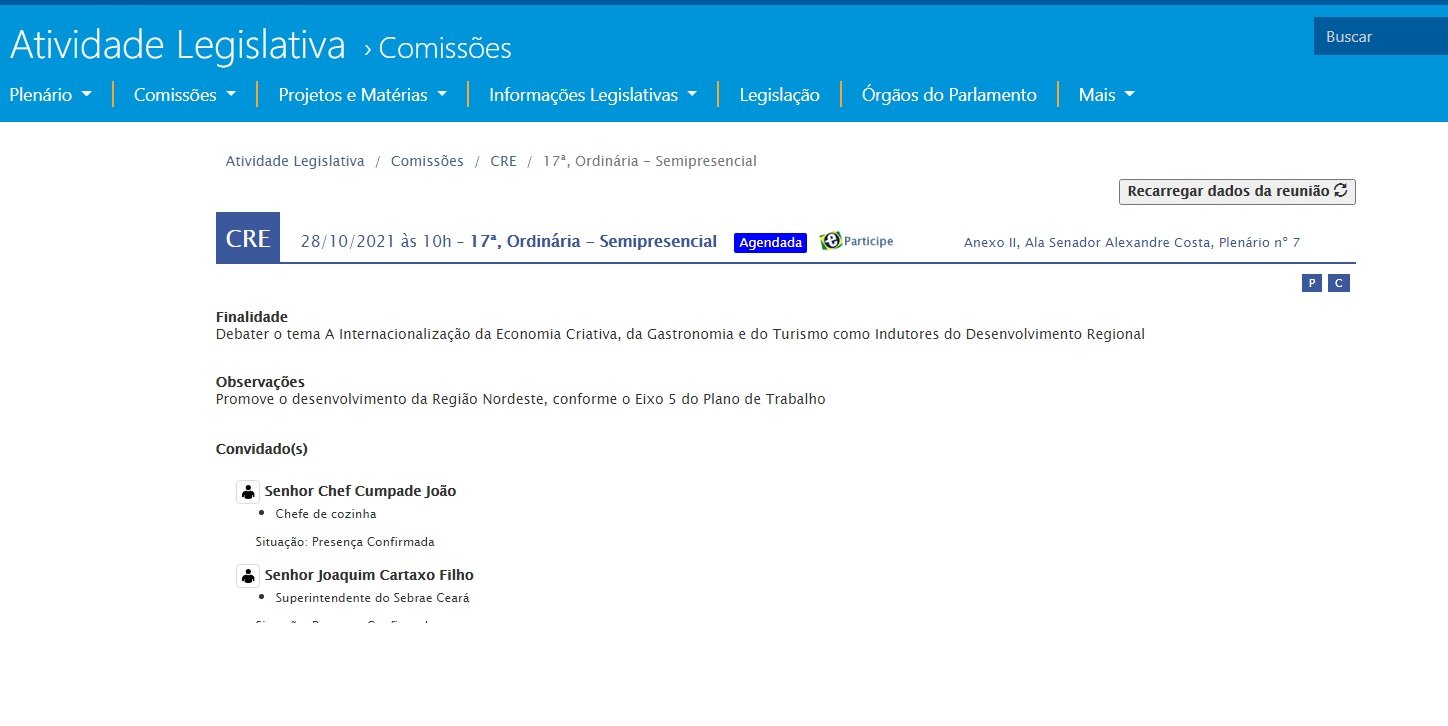Open the Comissões dropdown in navbar
1448x726 pixels.
coord(185,95)
